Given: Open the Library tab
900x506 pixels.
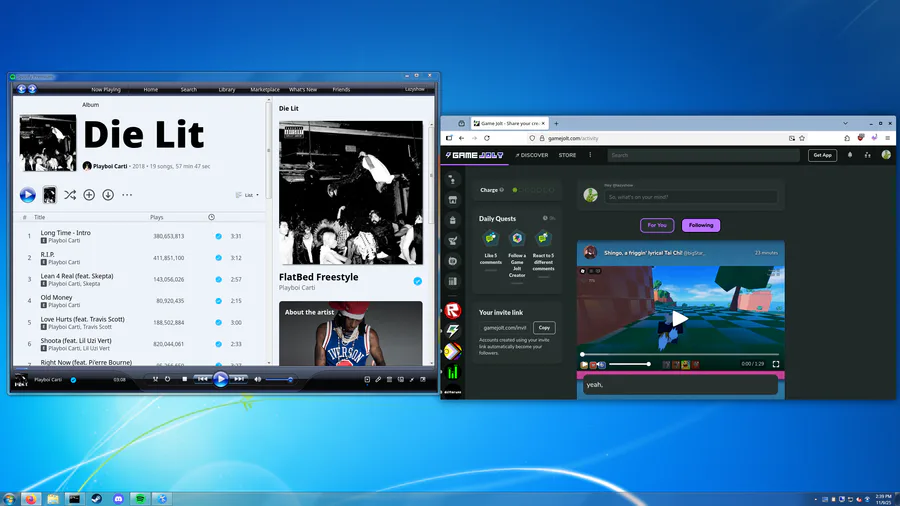Looking at the screenshot, I should point(227,89).
